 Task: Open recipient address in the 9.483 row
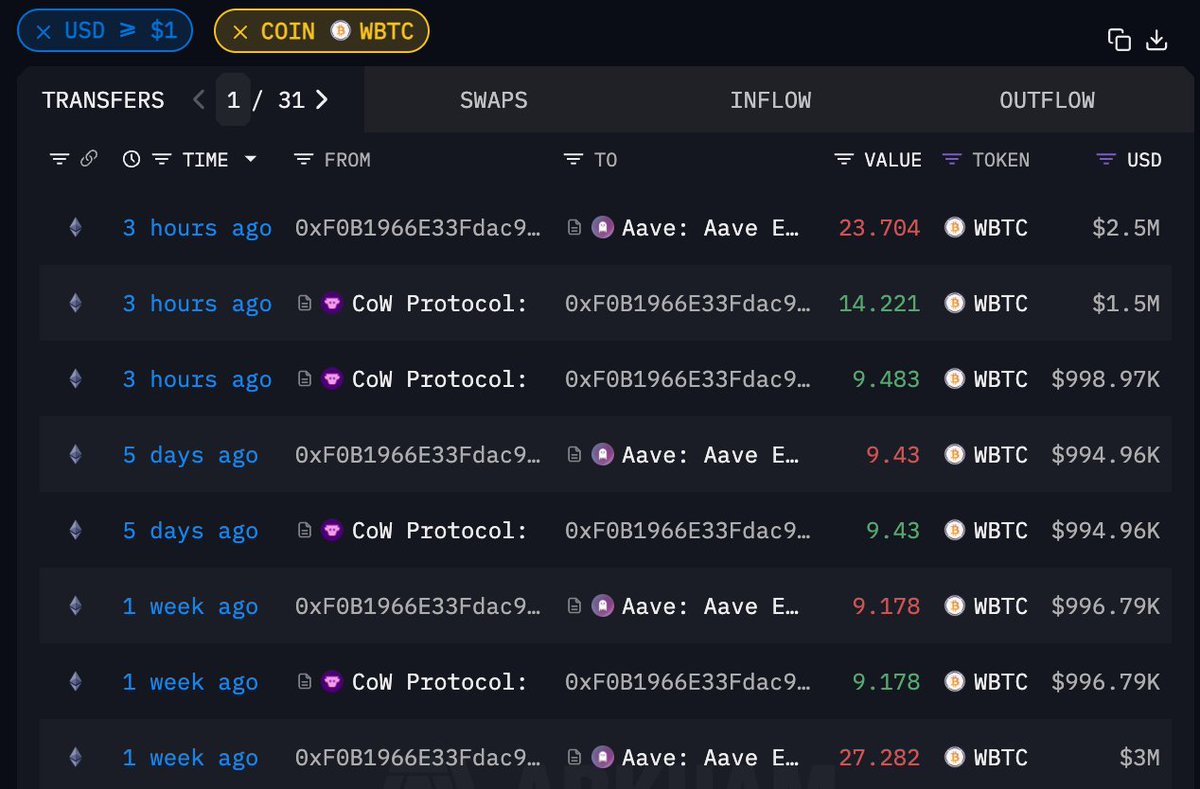pos(688,380)
